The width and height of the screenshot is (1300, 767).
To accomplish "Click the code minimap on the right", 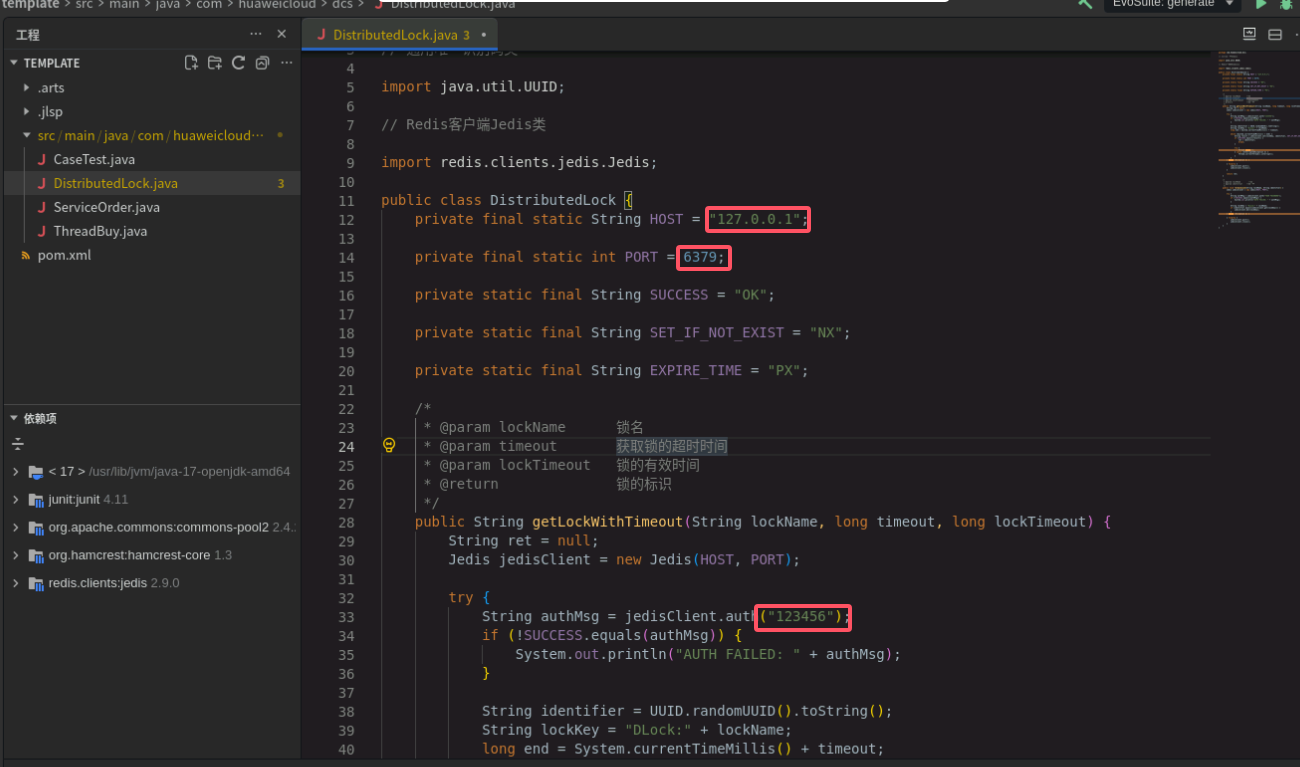I will coord(1257,140).
